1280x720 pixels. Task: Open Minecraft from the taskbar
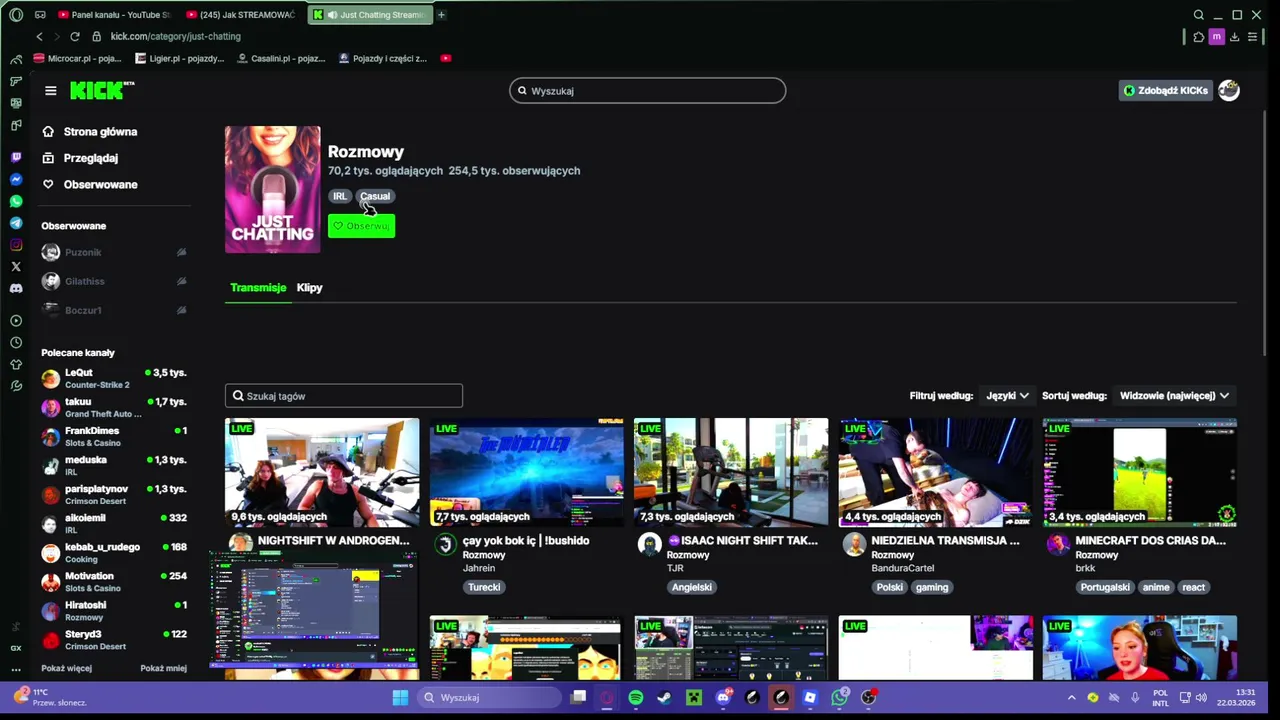tap(694, 697)
